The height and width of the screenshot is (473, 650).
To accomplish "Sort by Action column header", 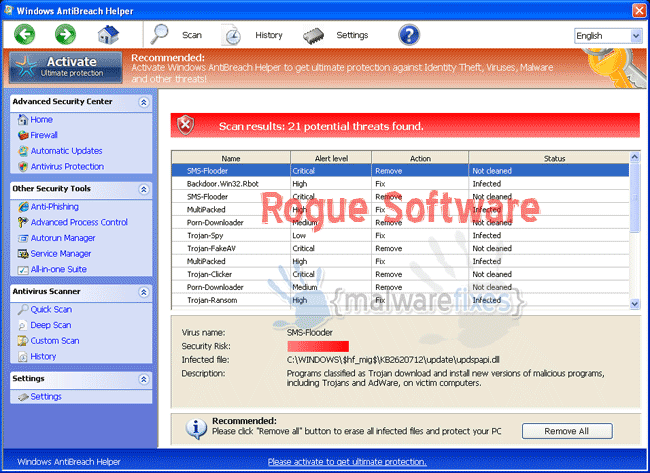I will [420, 158].
